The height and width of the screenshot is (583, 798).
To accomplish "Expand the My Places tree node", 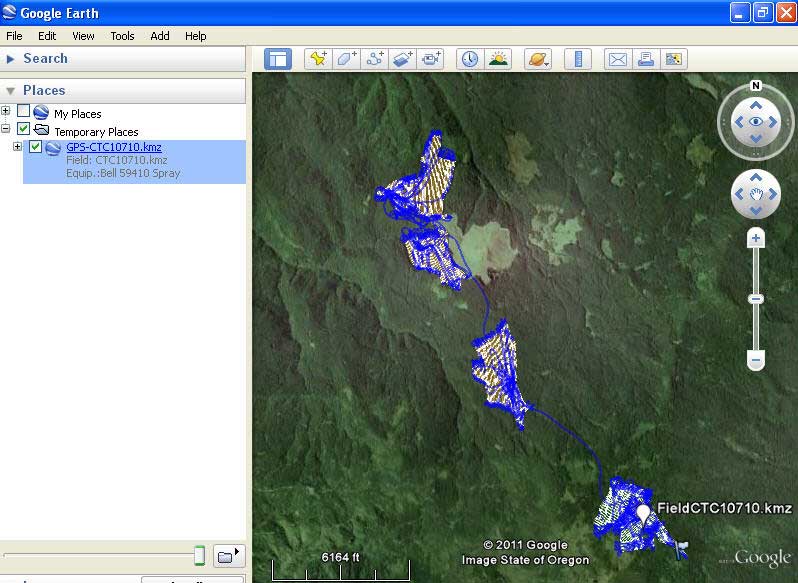I will click(x=6, y=112).
